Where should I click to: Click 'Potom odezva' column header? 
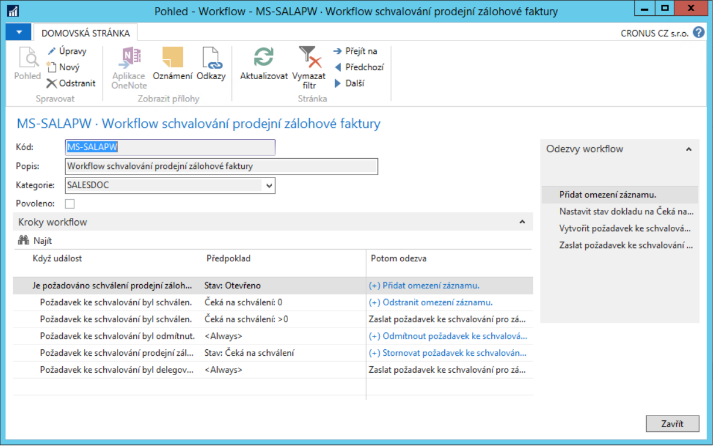(x=398, y=258)
